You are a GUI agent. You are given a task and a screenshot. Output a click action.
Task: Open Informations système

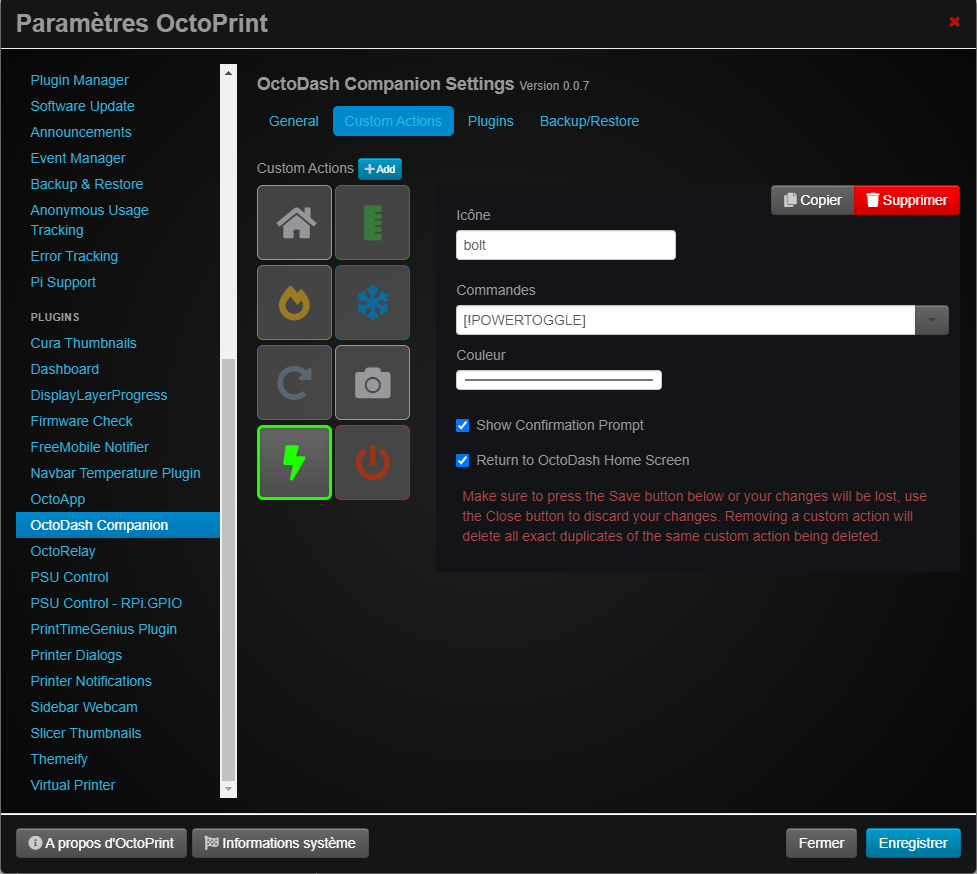click(x=280, y=843)
